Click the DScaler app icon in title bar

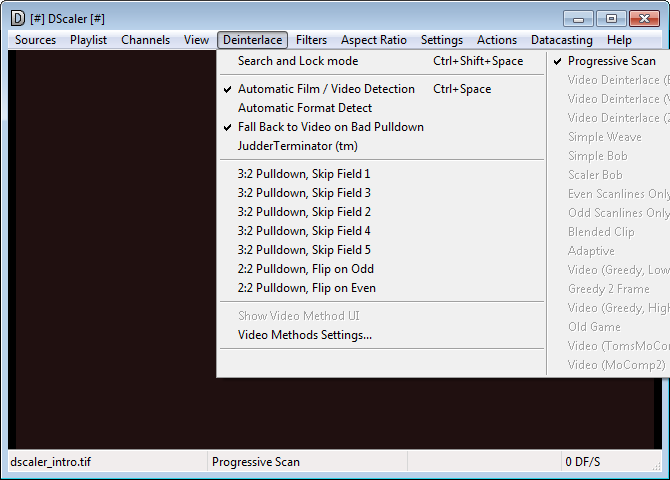[18, 18]
